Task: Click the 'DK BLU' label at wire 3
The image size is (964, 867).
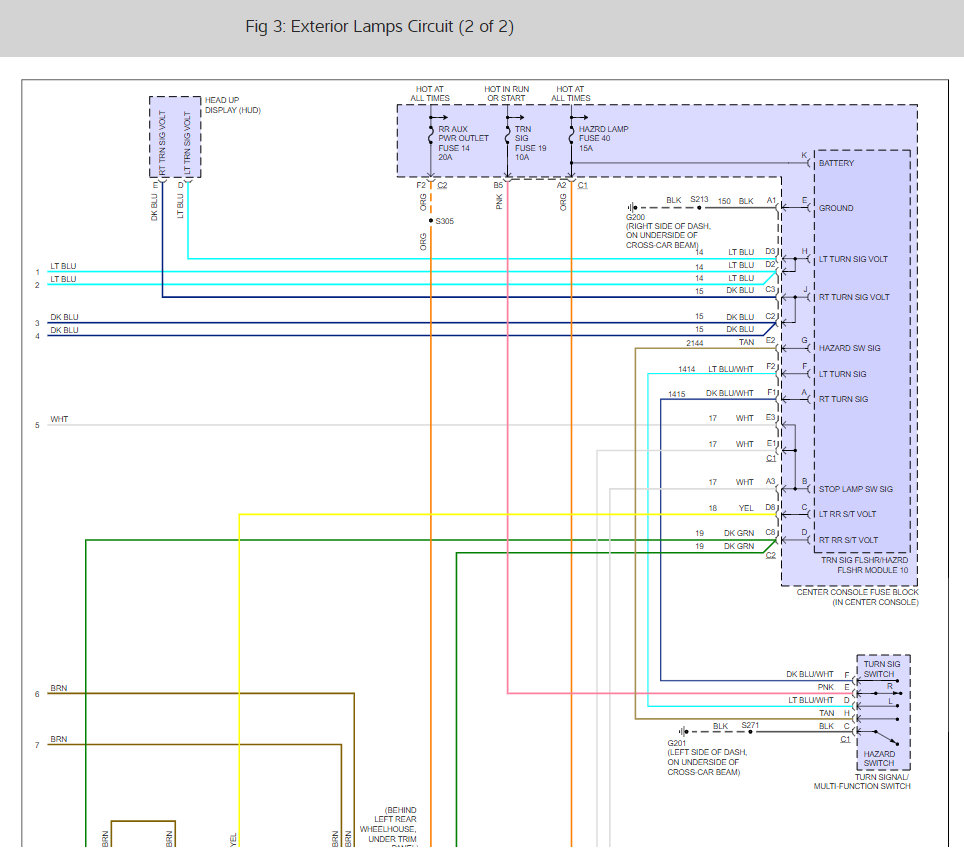Action: [x=65, y=317]
